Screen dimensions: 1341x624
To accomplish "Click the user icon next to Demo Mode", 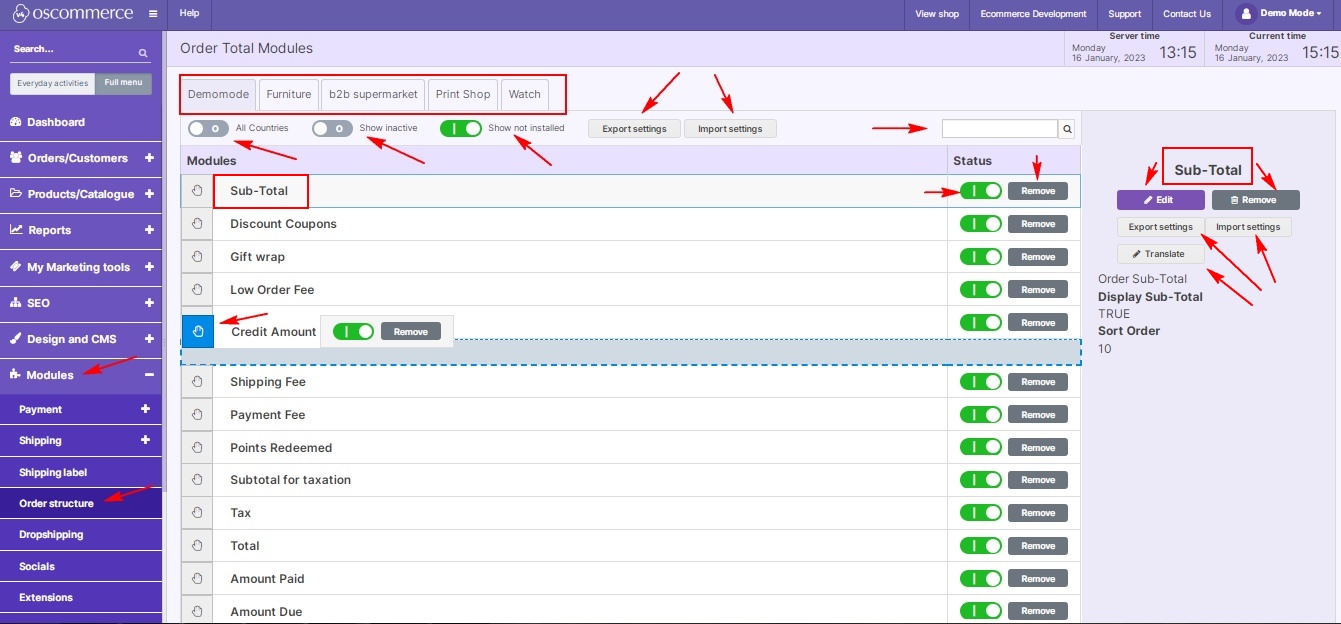I will [x=1245, y=13].
